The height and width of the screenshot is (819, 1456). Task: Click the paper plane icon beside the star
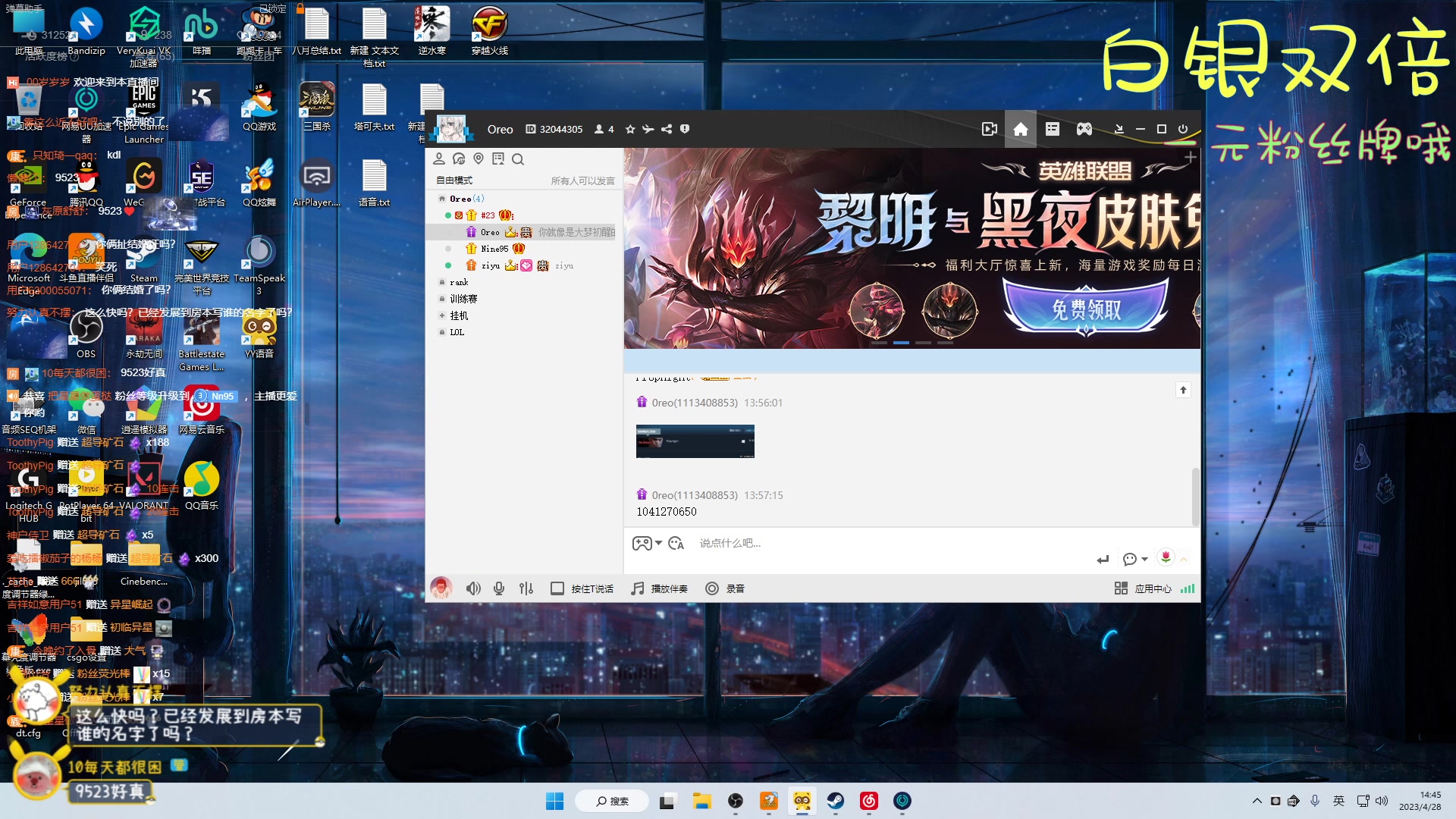648,129
